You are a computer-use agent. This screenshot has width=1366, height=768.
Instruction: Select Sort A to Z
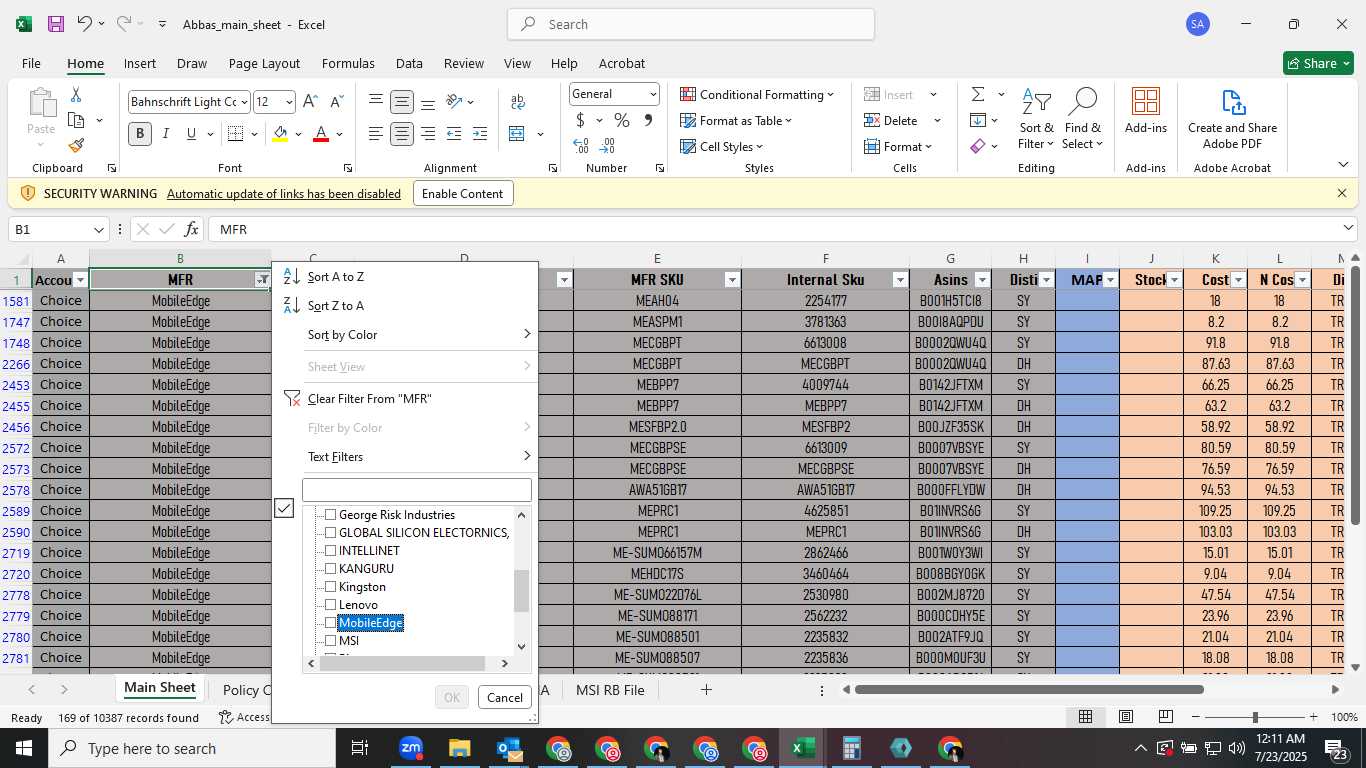(x=336, y=277)
